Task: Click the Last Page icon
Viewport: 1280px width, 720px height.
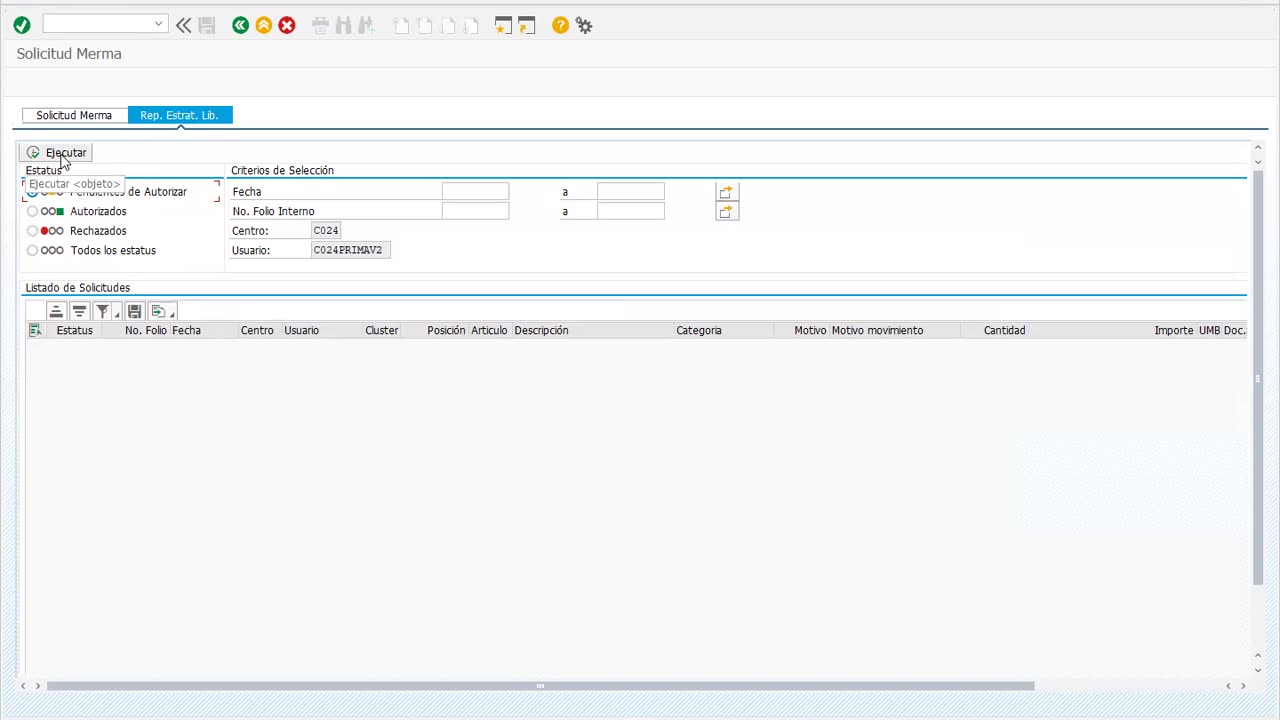Action: (x=471, y=25)
